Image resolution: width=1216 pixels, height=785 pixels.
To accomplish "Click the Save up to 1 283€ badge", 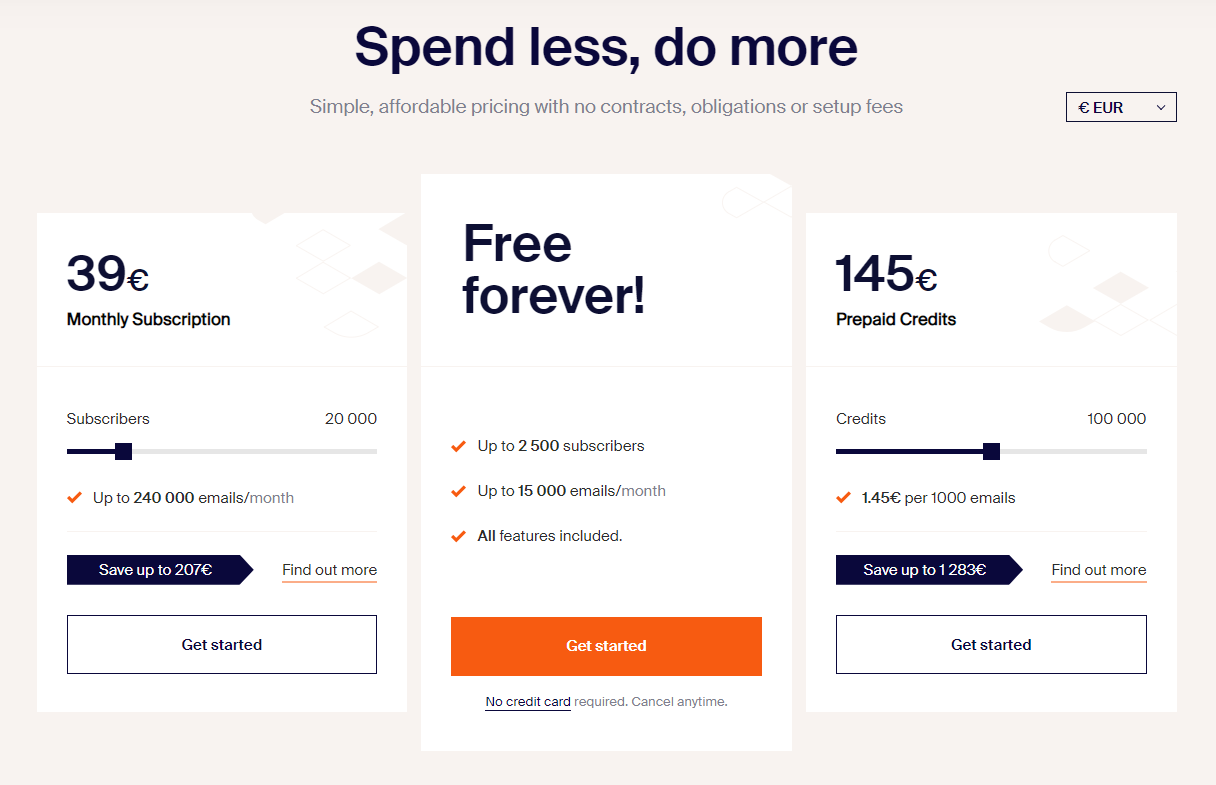I will [929, 570].
